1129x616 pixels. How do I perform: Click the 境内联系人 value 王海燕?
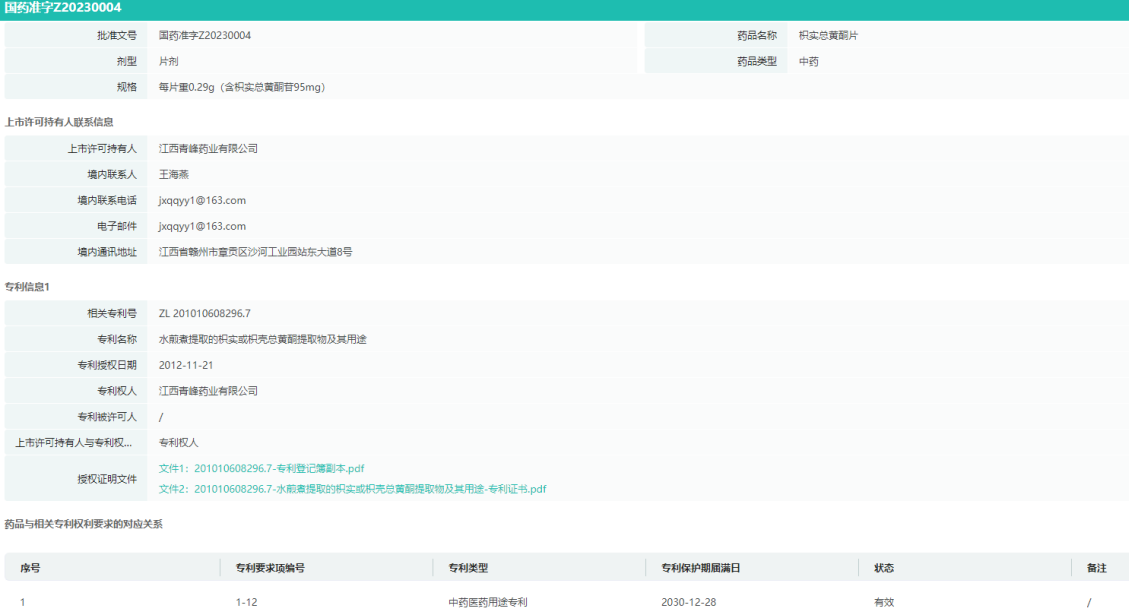(174, 175)
